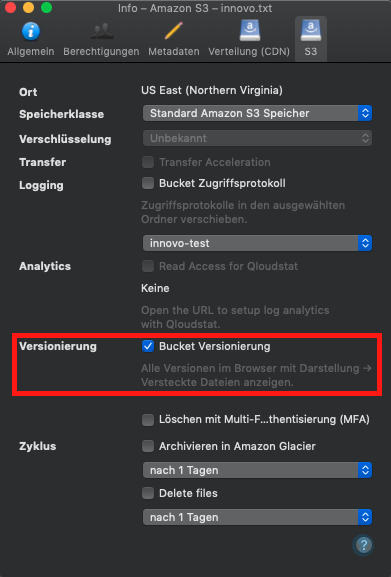Screen dimensions: 391x577
Task: Enable Bucket Zugriffsprotokoll logging checkbox
Action: point(148,183)
